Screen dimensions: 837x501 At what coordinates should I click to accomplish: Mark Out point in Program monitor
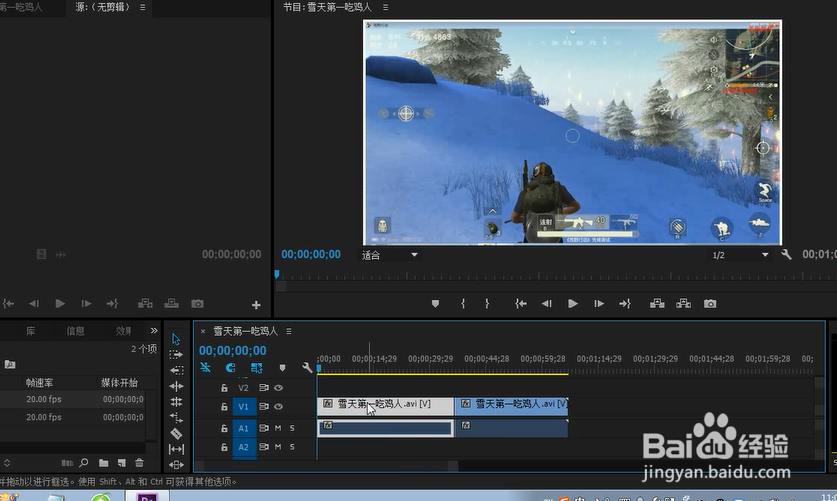pos(487,304)
